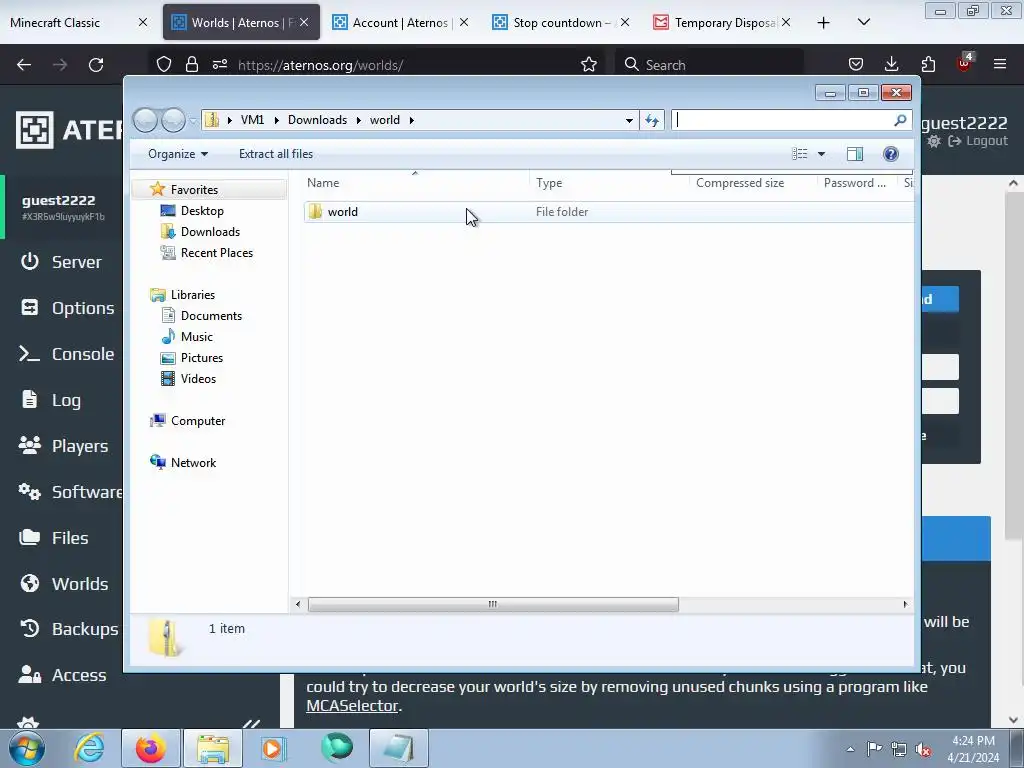Click Explorer forward navigation button

point(173,120)
